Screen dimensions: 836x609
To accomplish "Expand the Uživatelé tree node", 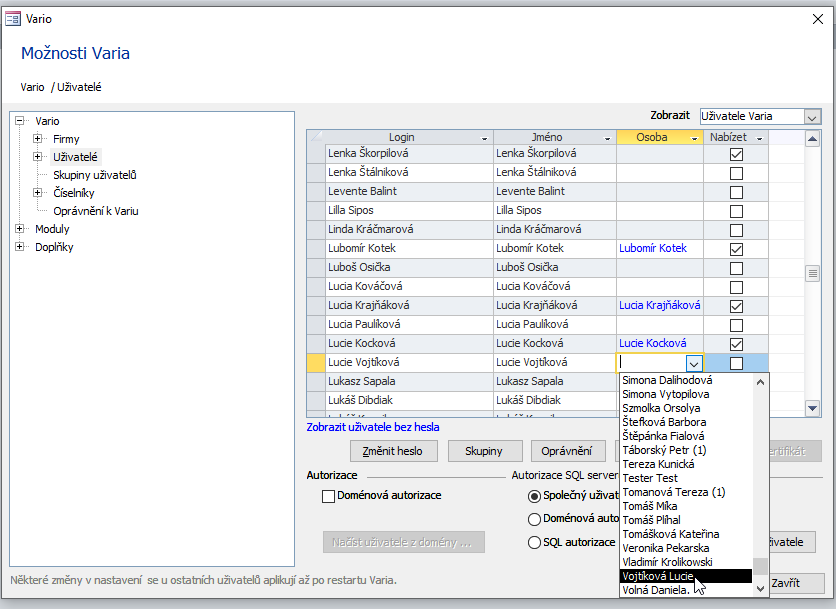I will point(37,157).
